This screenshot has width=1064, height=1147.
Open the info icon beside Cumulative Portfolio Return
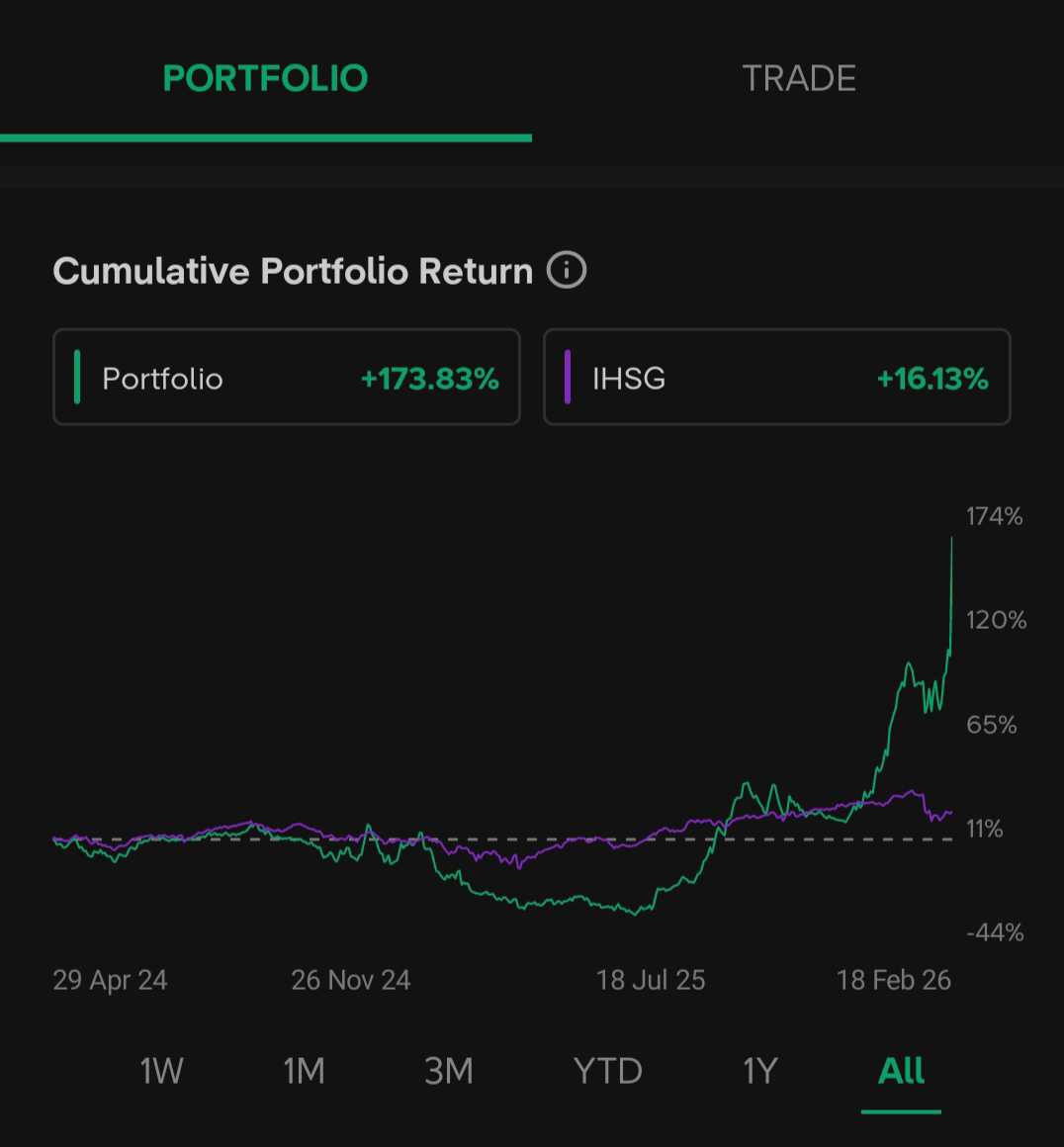(567, 270)
